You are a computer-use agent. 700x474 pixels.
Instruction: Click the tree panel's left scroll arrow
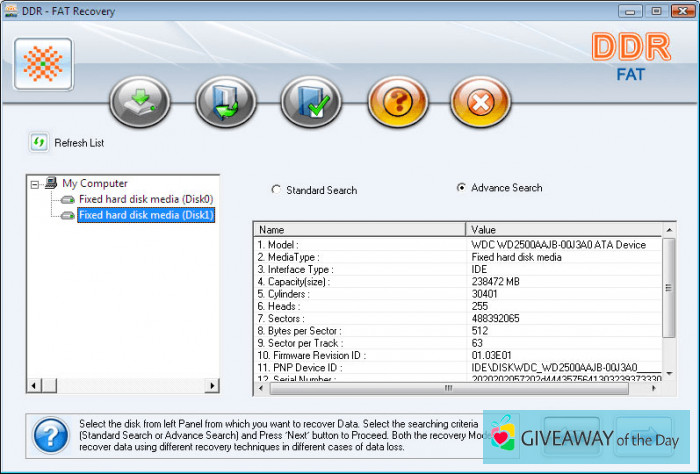[34, 386]
